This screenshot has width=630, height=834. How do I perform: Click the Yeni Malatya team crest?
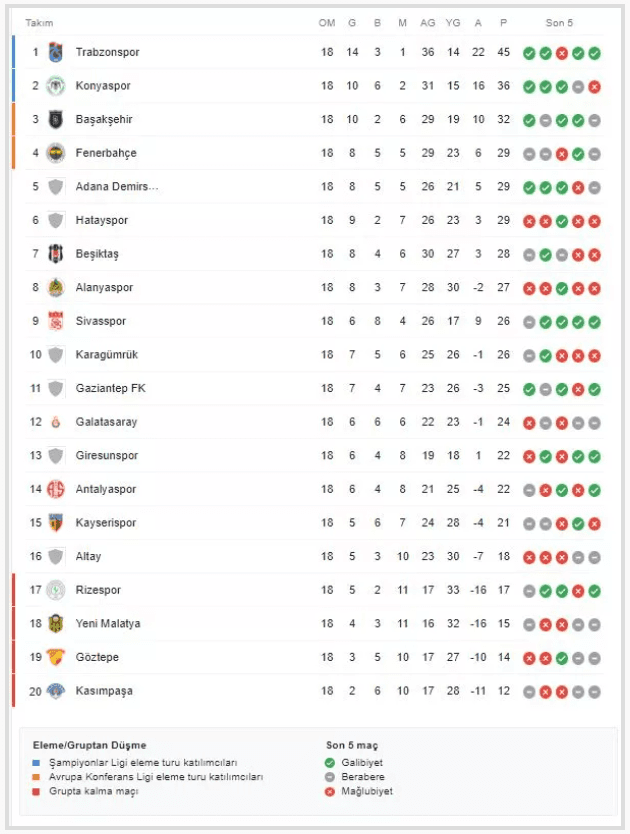pos(56,624)
